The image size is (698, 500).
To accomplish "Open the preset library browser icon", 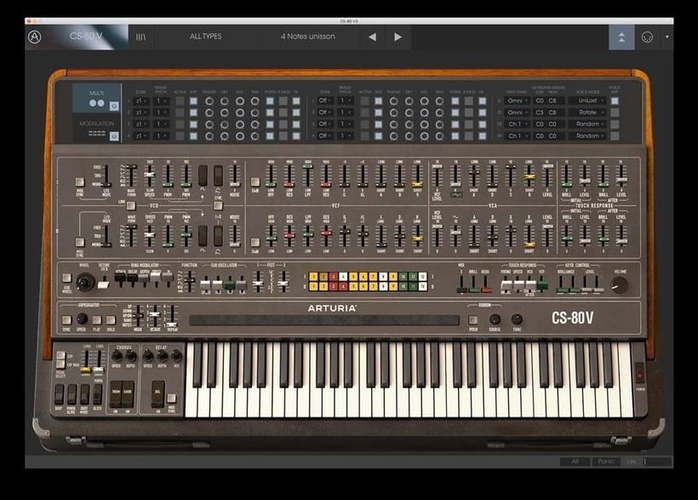I will (141, 37).
